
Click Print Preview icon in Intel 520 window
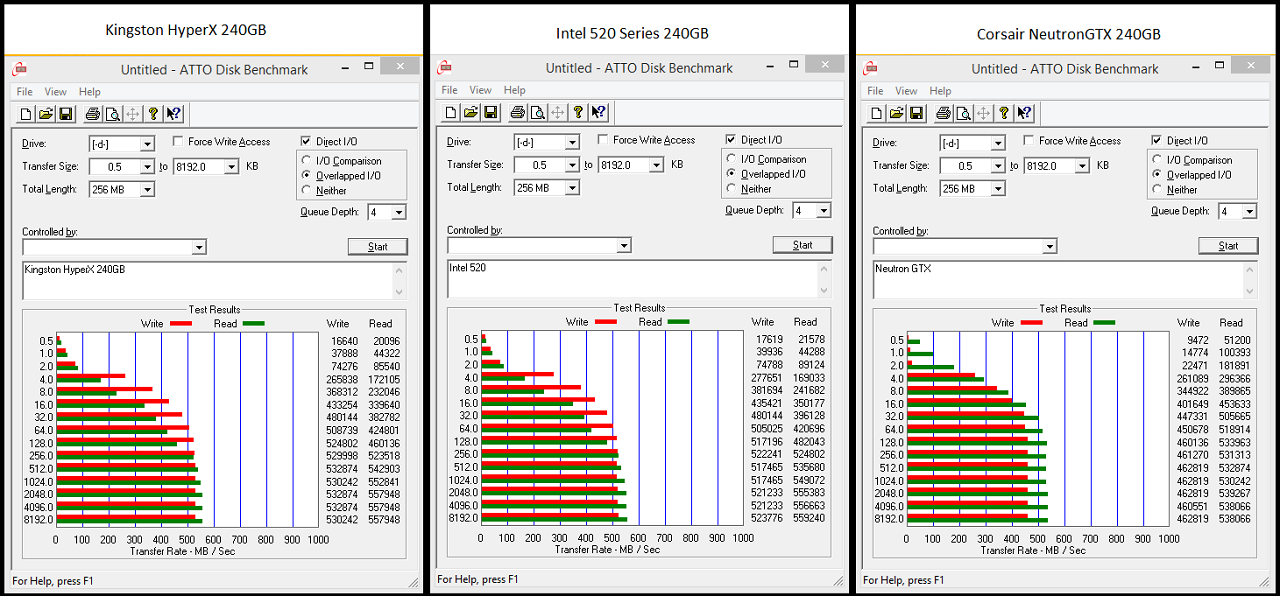click(x=537, y=113)
